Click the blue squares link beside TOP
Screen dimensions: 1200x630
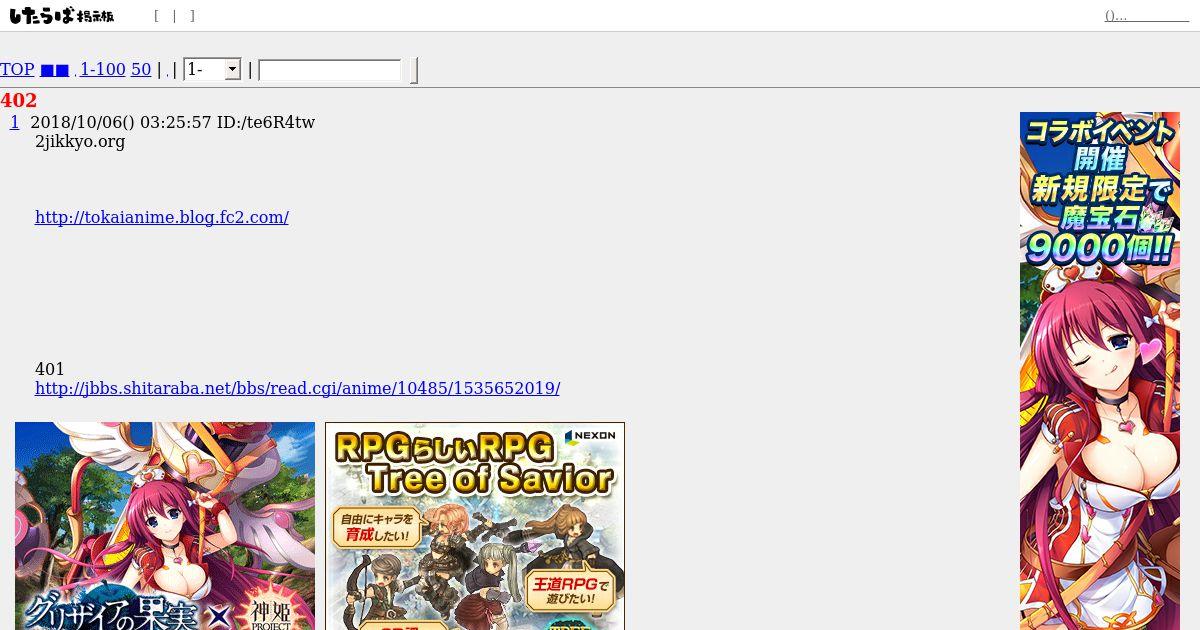coord(55,70)
